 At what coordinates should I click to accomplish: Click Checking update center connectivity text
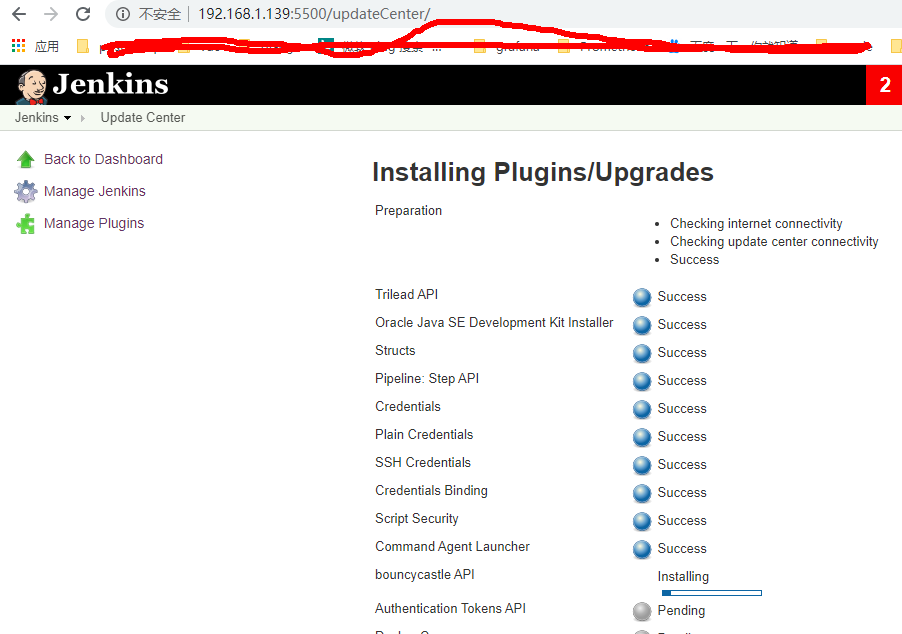point(774,242)
